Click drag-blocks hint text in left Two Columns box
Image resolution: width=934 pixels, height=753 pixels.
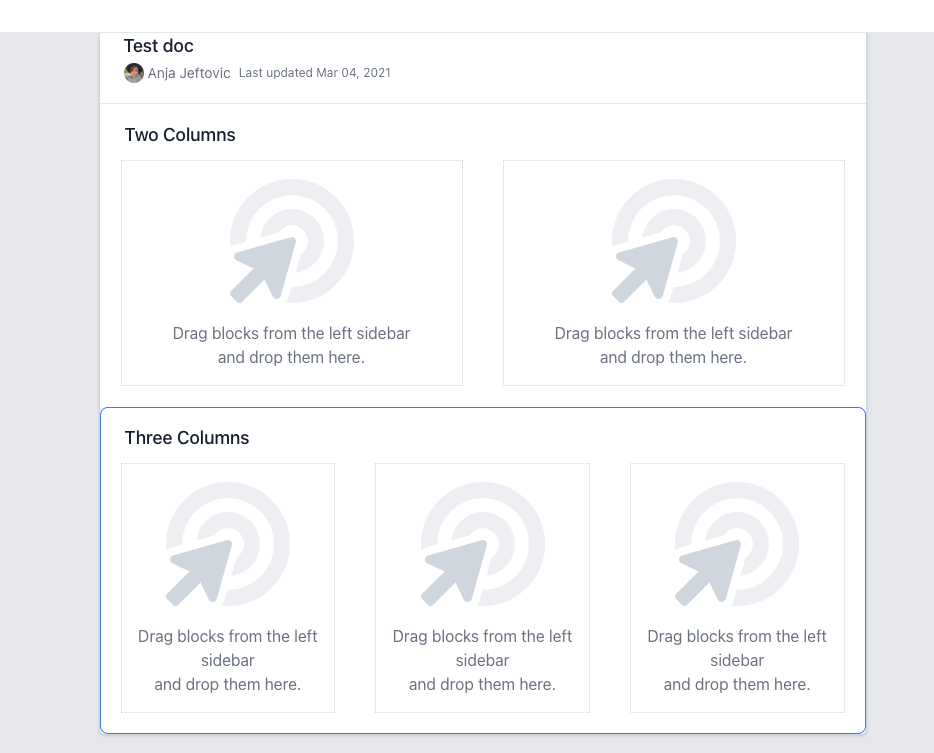[291, 346]
